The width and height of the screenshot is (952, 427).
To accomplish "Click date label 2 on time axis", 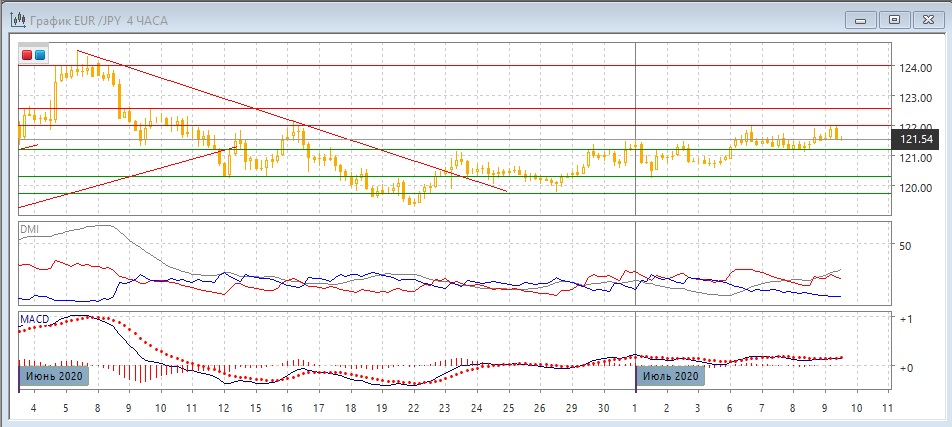I will coord(667,408).
